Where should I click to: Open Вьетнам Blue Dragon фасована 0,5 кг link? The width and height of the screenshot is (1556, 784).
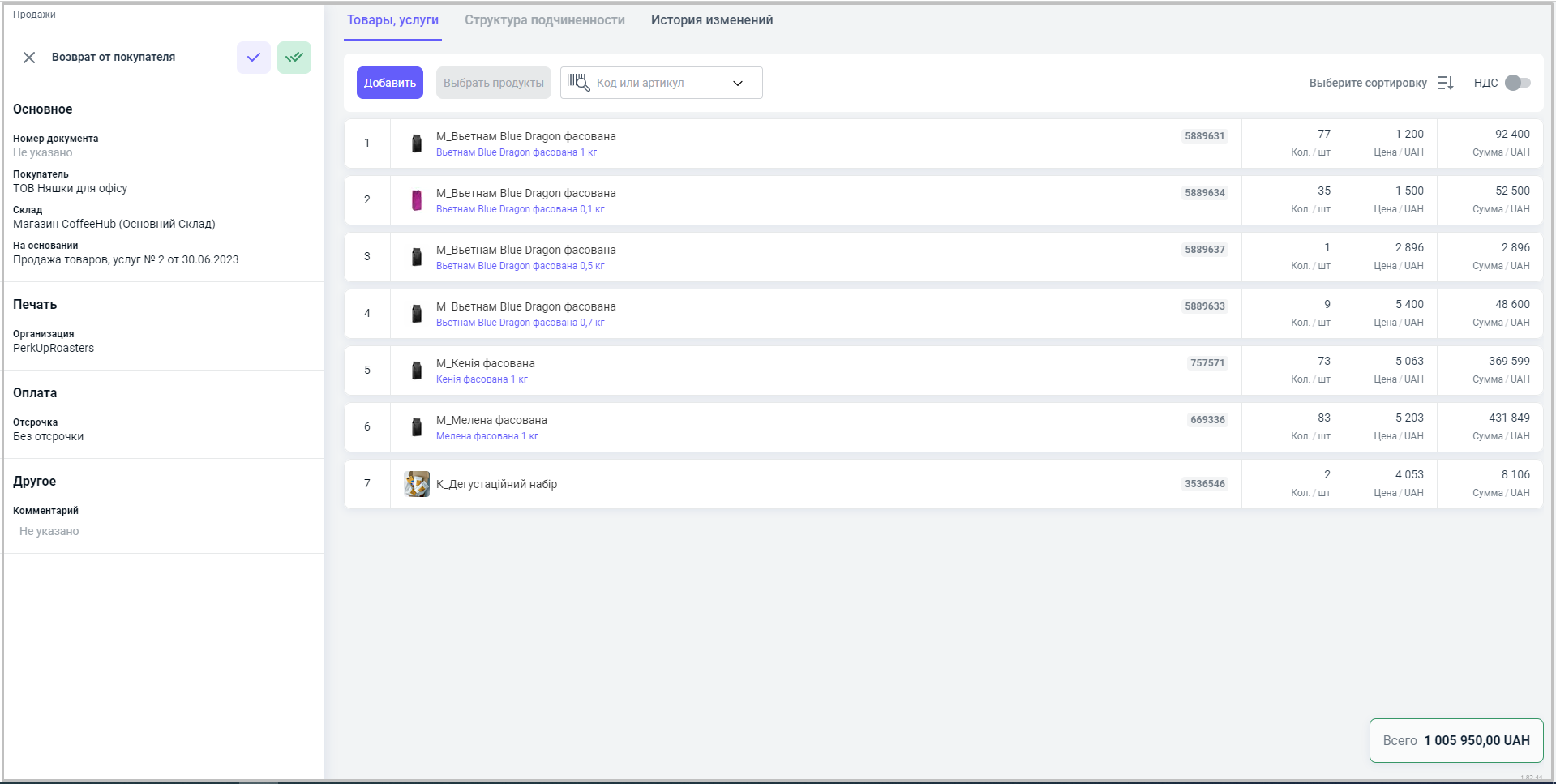(x=520, y=266)
